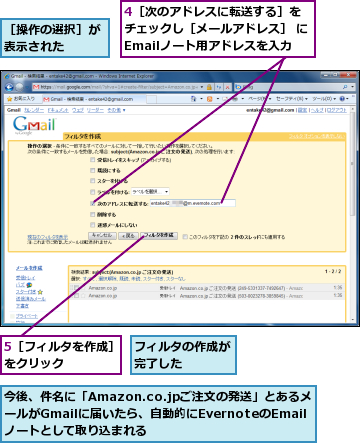The height and width of the screenshot is (443, 360).
Task: Open the 送信済みメール sidebar link
Action: click(x=31, y=299)
